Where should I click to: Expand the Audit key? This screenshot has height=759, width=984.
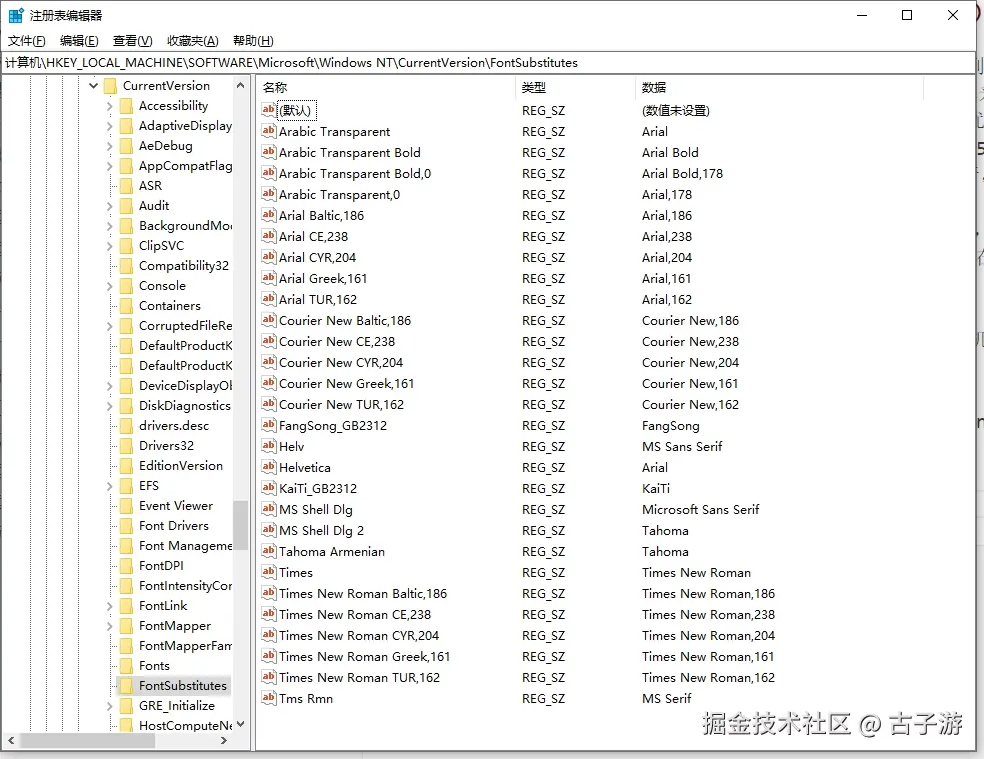tap(109, 206)
